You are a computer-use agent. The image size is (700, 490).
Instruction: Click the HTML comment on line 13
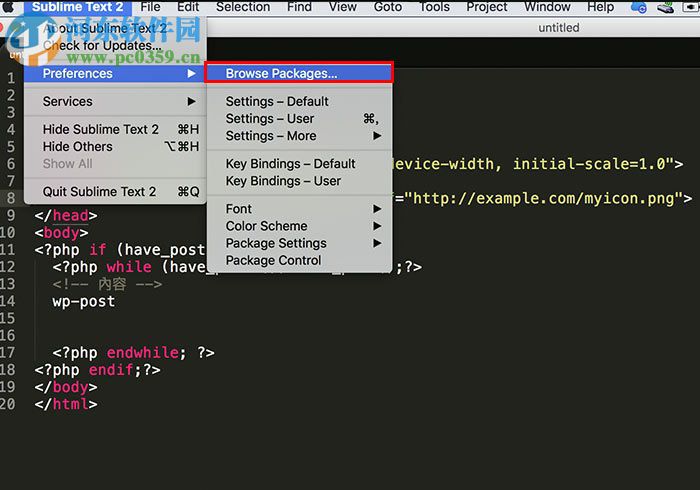107,284
